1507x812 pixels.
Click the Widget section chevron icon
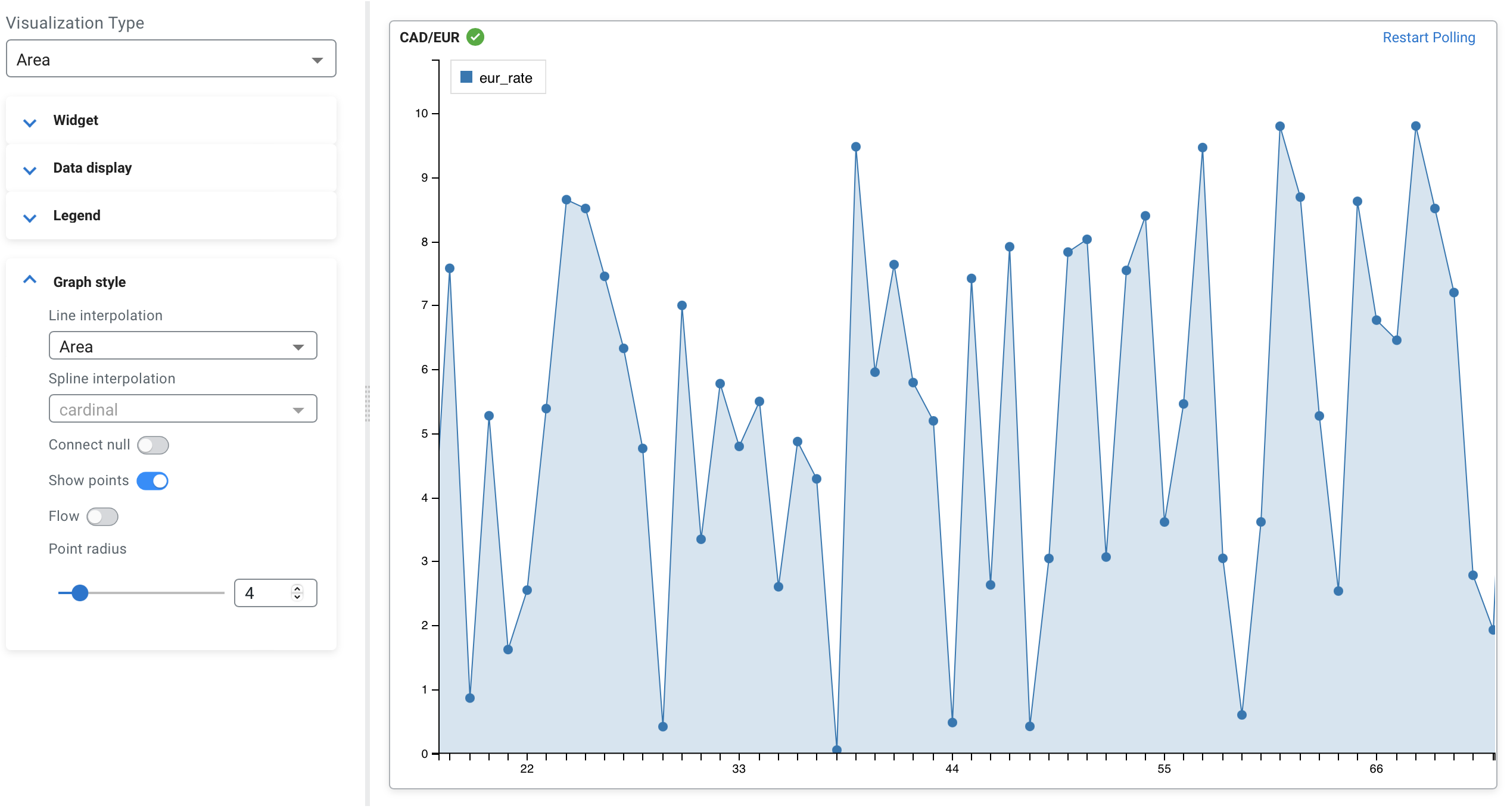(x=29, y=123)
